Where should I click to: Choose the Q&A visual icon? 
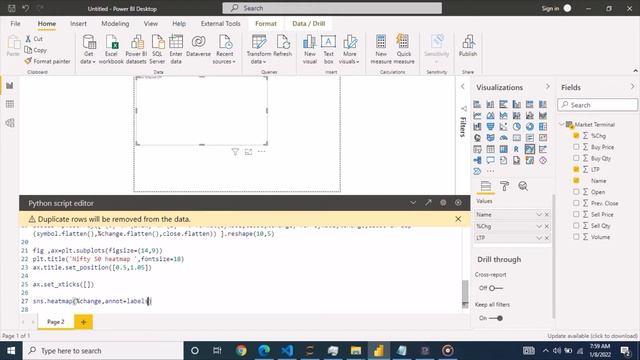point(490,160)
